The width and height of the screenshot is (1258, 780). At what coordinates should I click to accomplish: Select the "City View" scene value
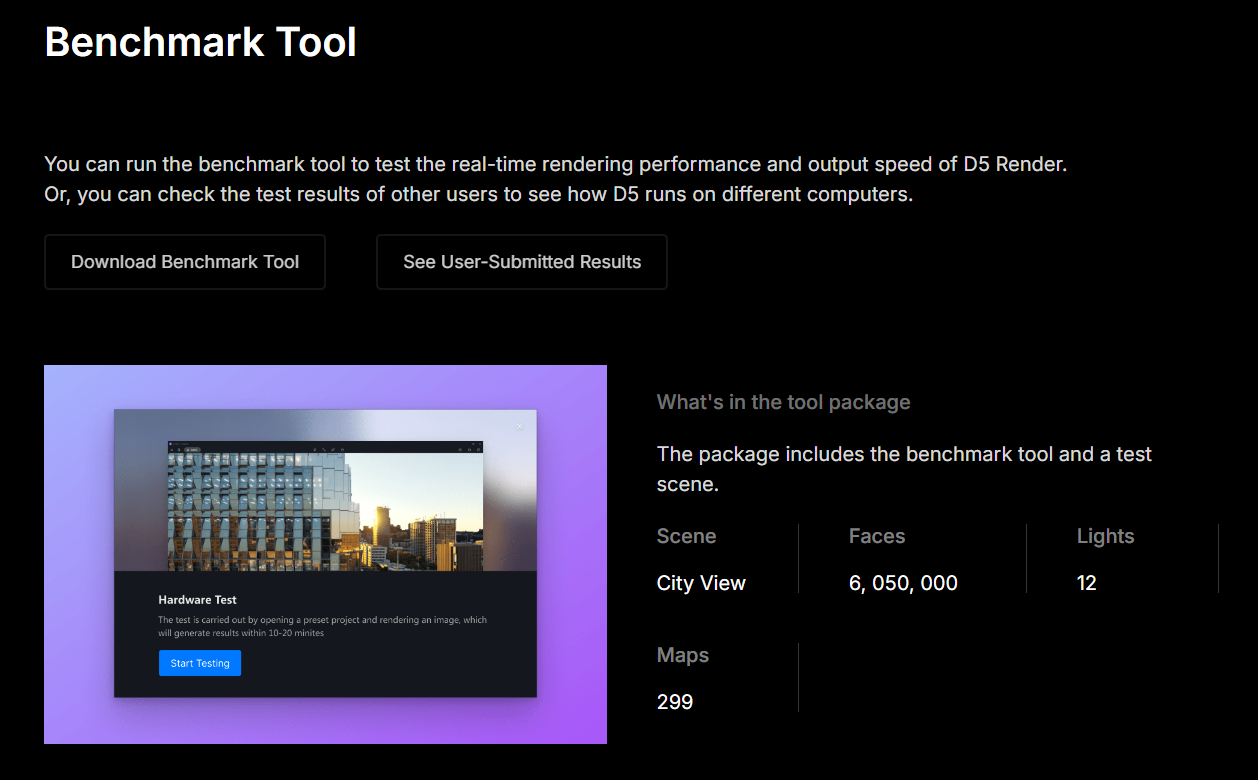point(701,583)
